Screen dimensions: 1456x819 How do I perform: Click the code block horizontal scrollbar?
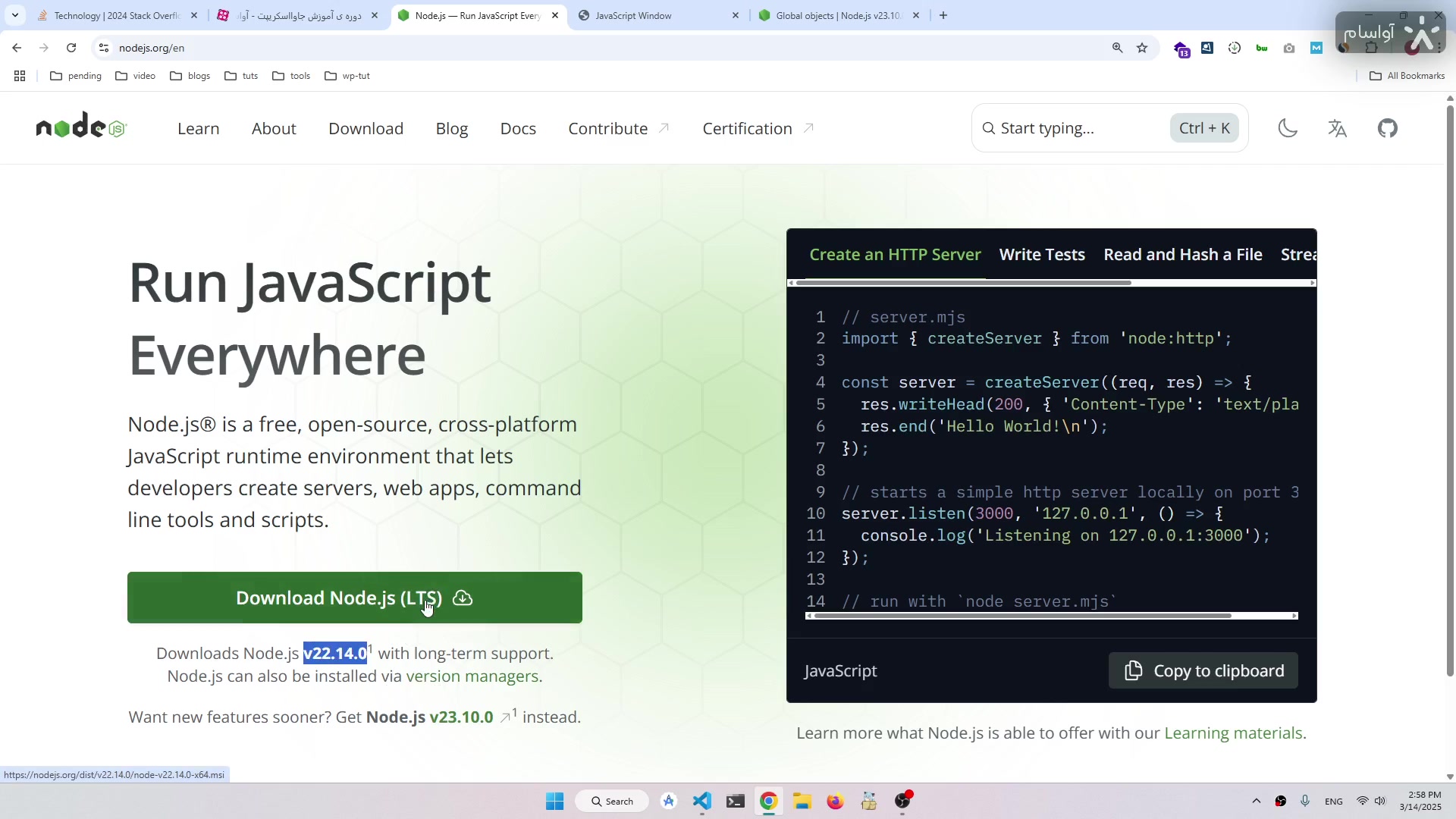pos(1022,616)
